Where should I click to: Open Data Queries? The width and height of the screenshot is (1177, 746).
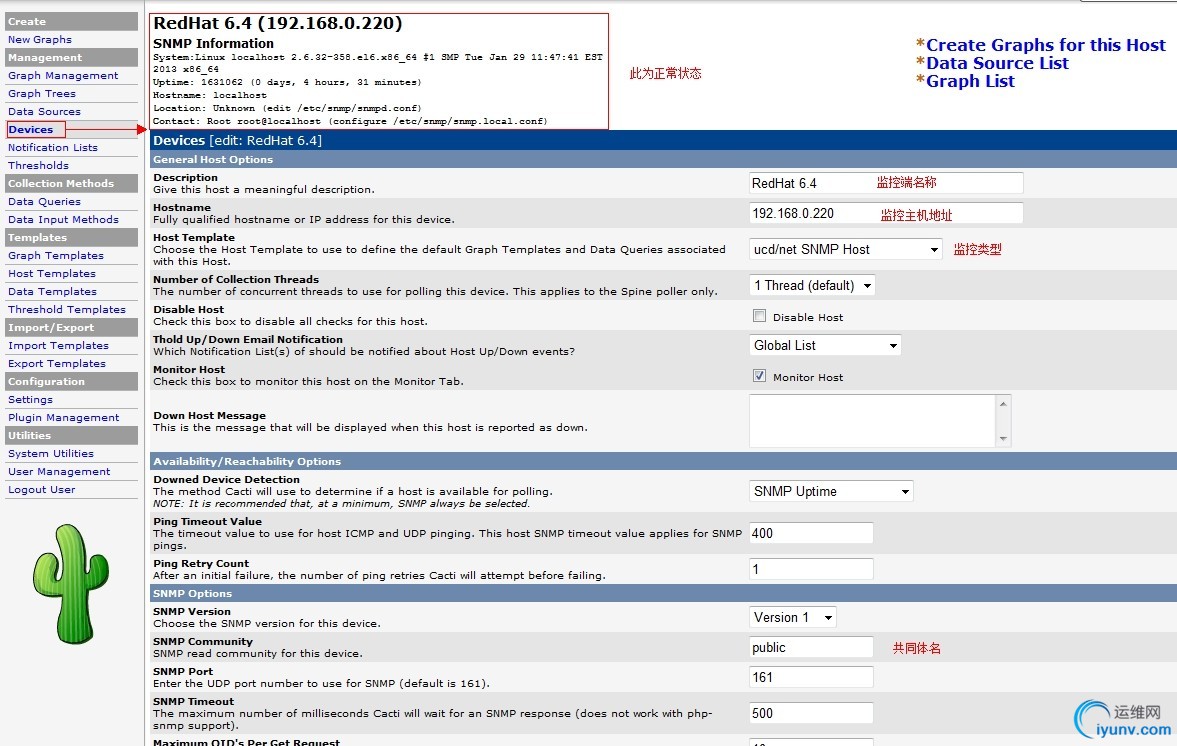[44, 201]
